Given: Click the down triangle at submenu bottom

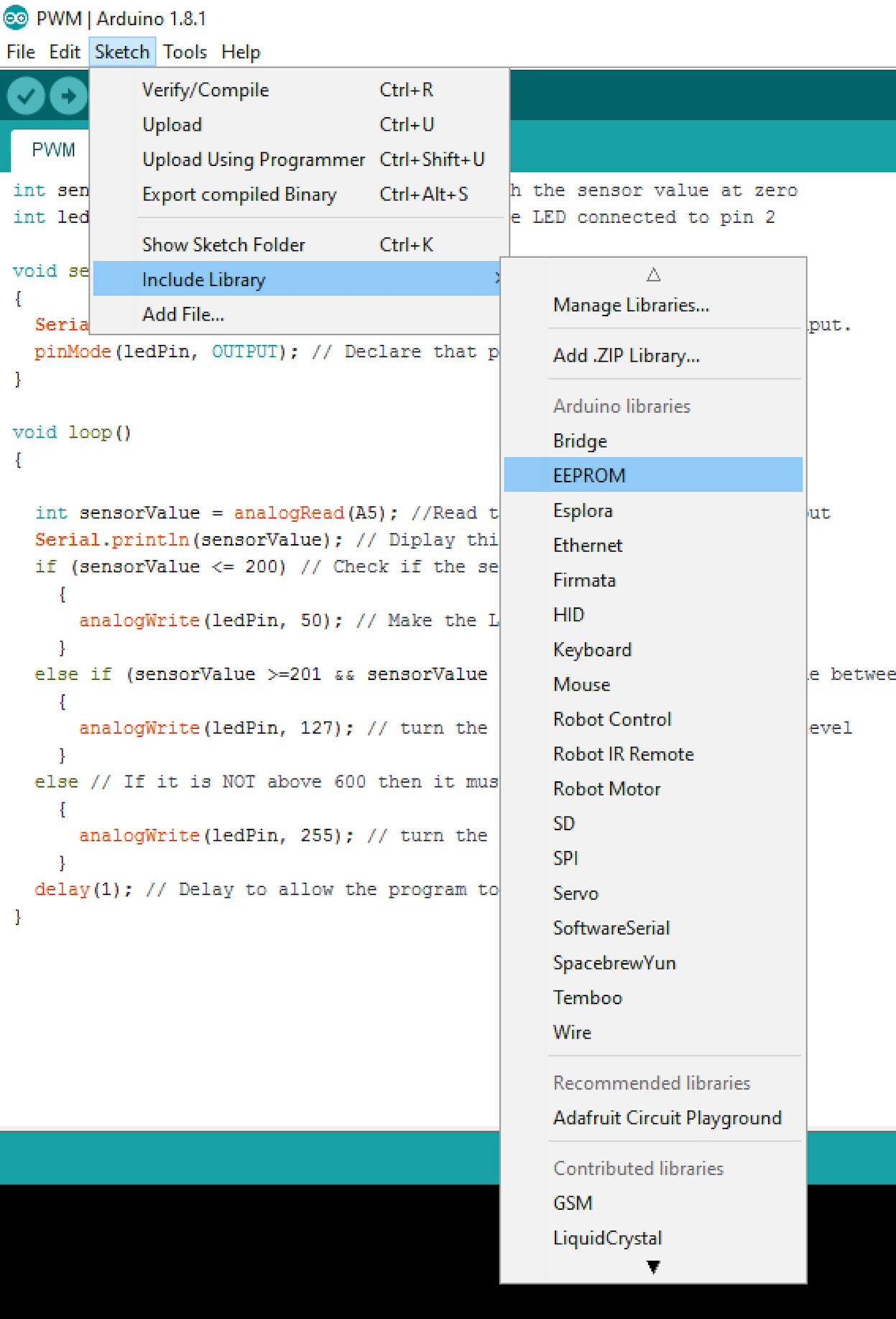Looking at the screenshot, I should pyautogui.click(x=653, y=1267).
